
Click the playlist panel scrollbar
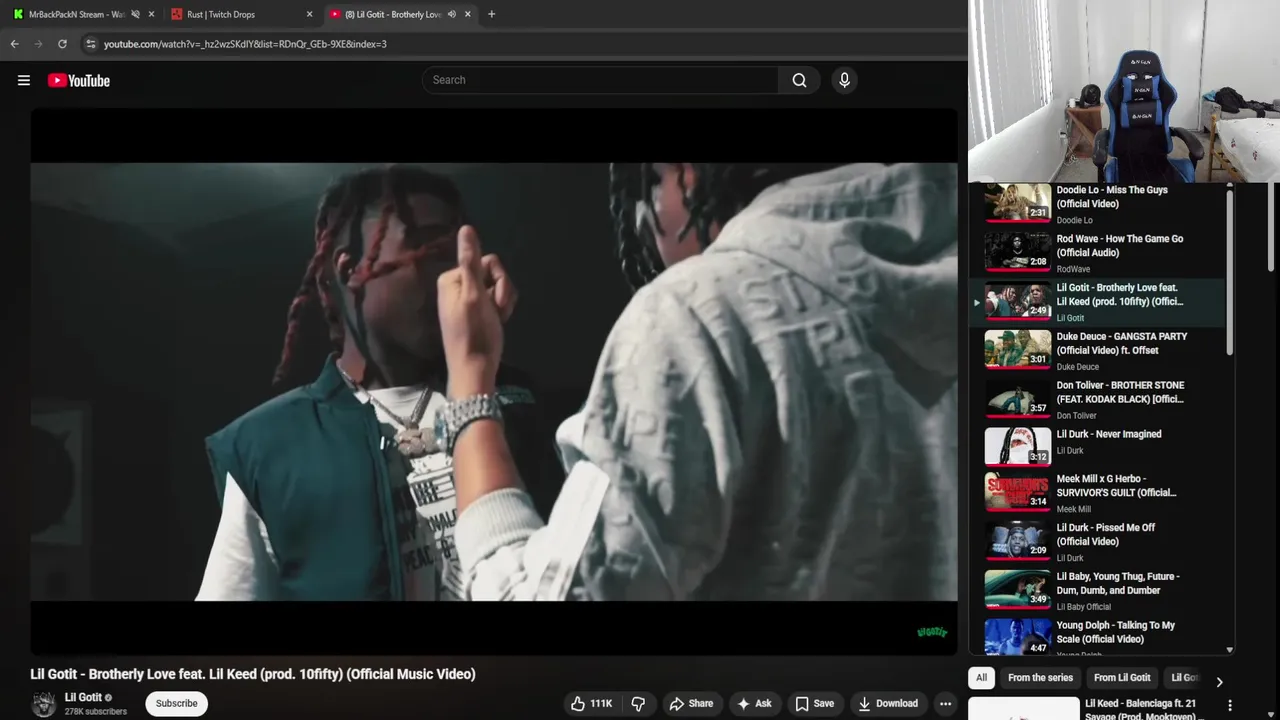(1230, 270)
